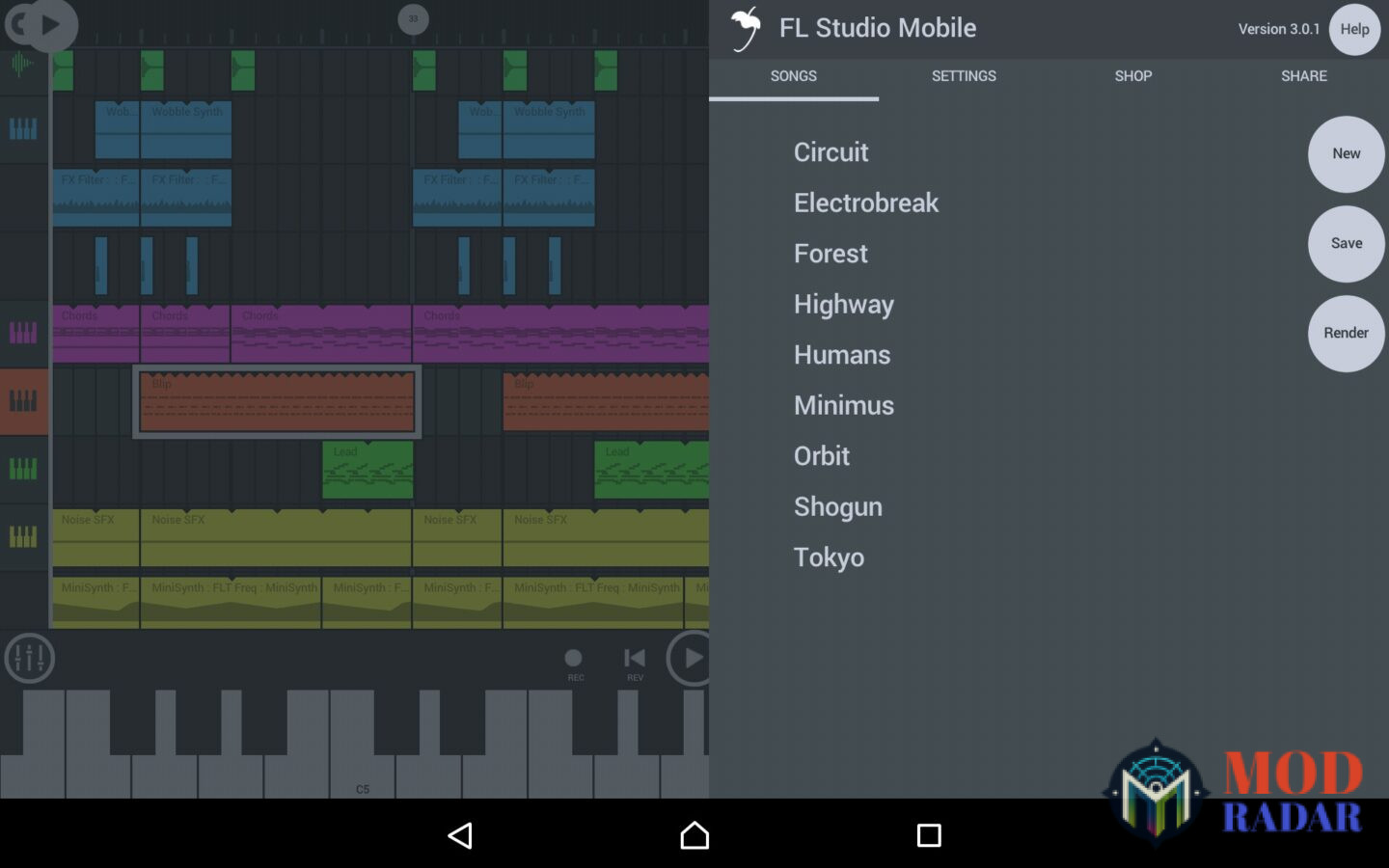Viewport: 1389px width, 868px height.
Task: Select the first Noise SFX clip
Action: tap(95, 538)
